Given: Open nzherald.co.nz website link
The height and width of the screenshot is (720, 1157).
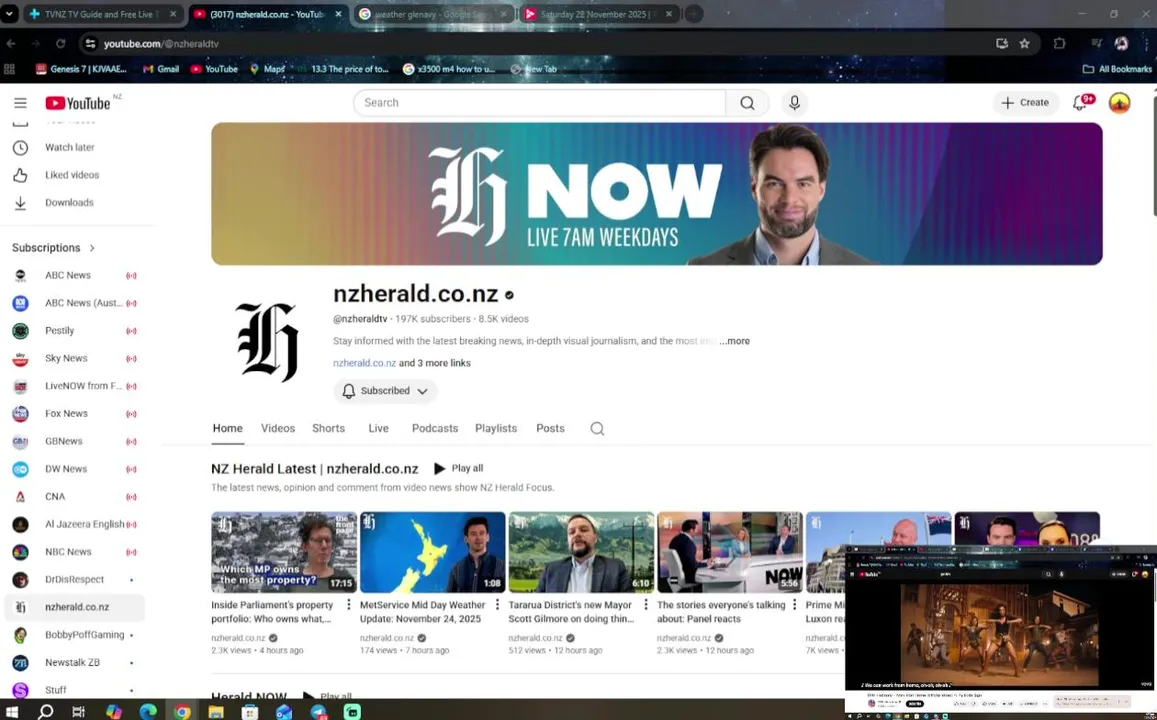Looking at the screenshot, I should tap(365, 363).
